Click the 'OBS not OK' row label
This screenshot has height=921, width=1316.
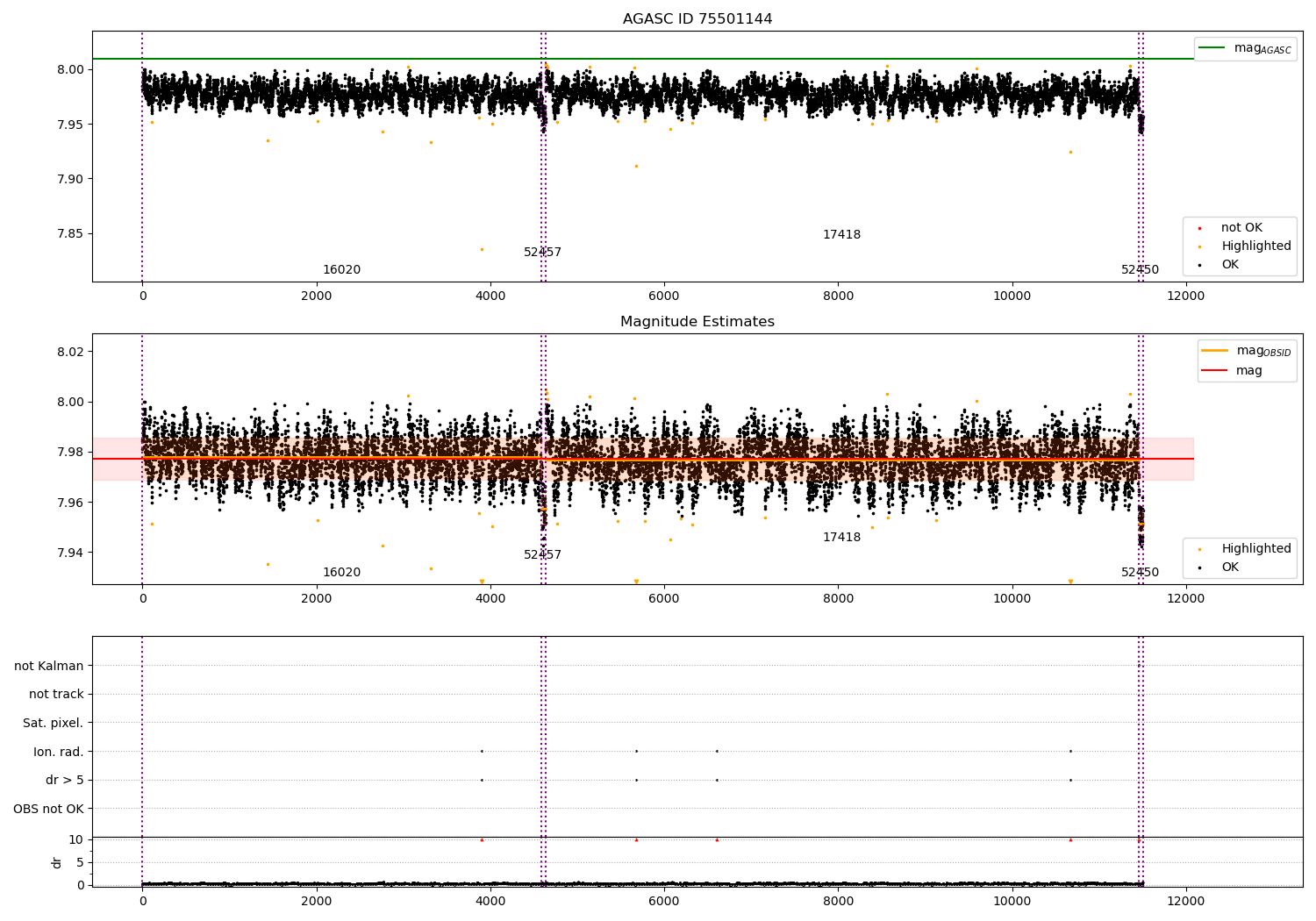[x=49, y=809]
